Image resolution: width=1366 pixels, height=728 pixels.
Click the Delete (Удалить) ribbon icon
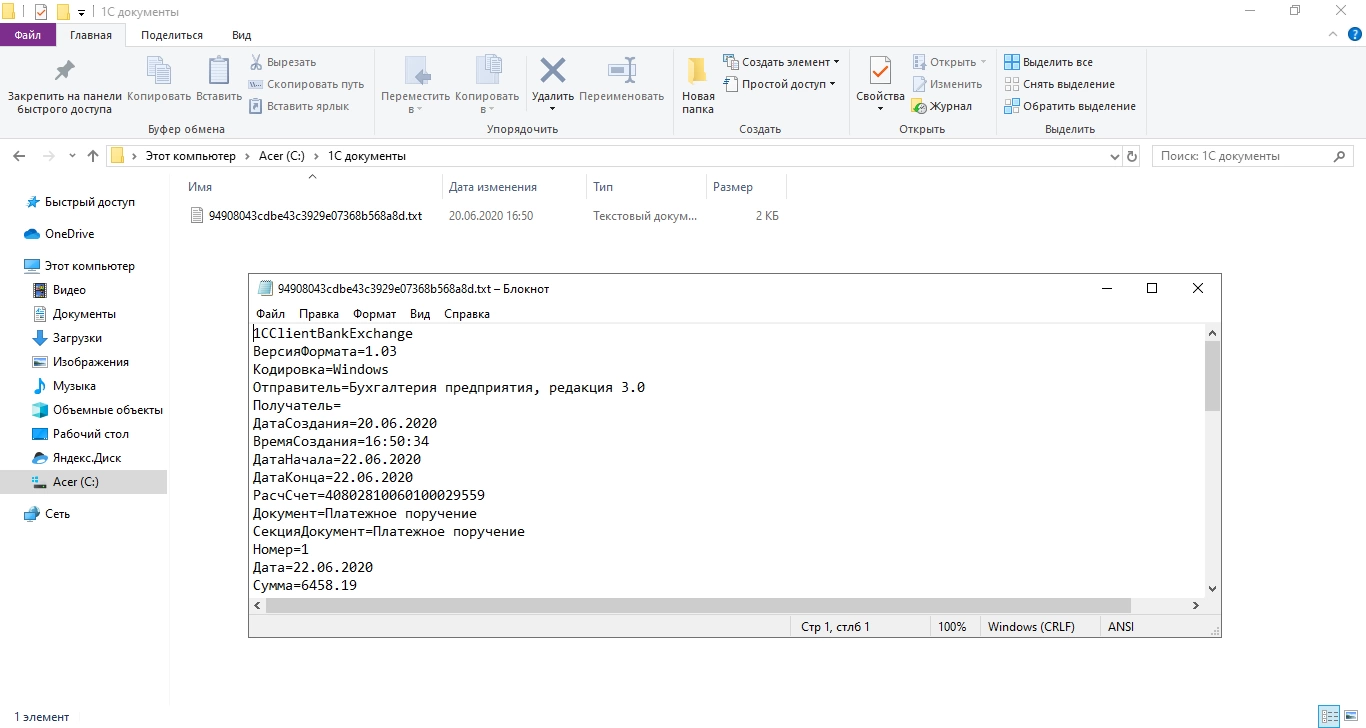click(552, 72)
